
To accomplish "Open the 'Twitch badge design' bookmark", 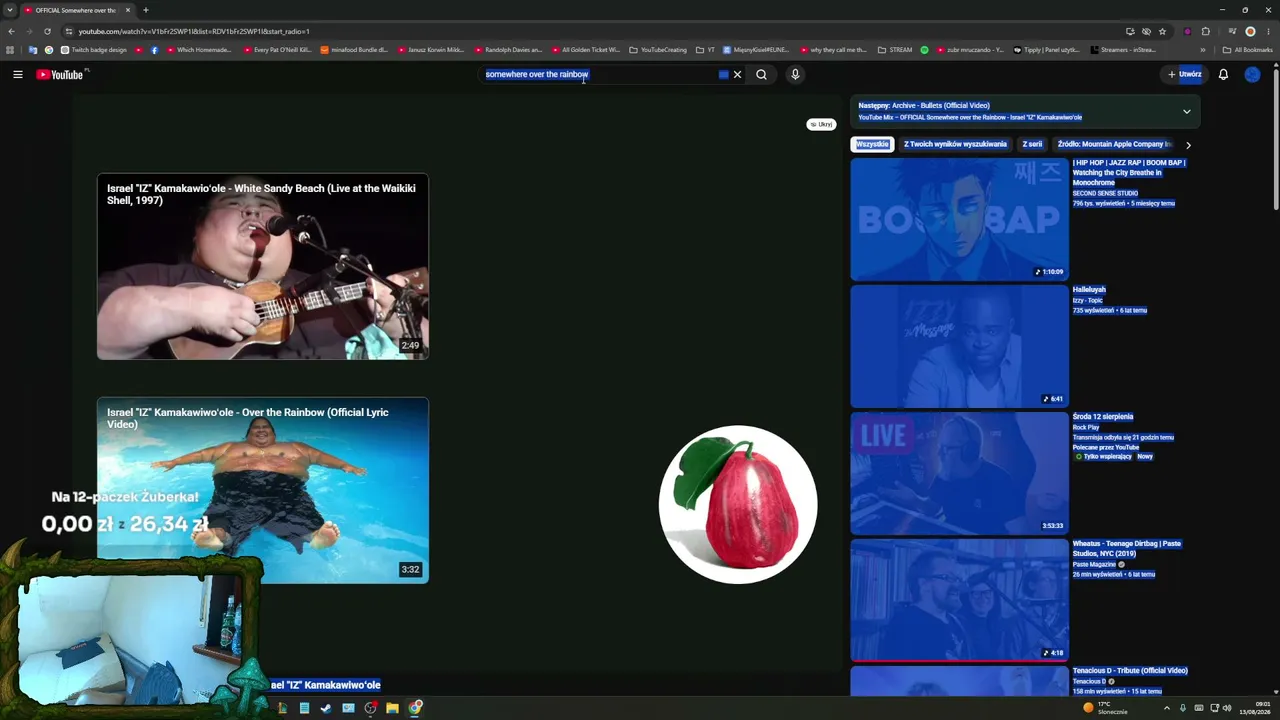I will pos(94,50).
